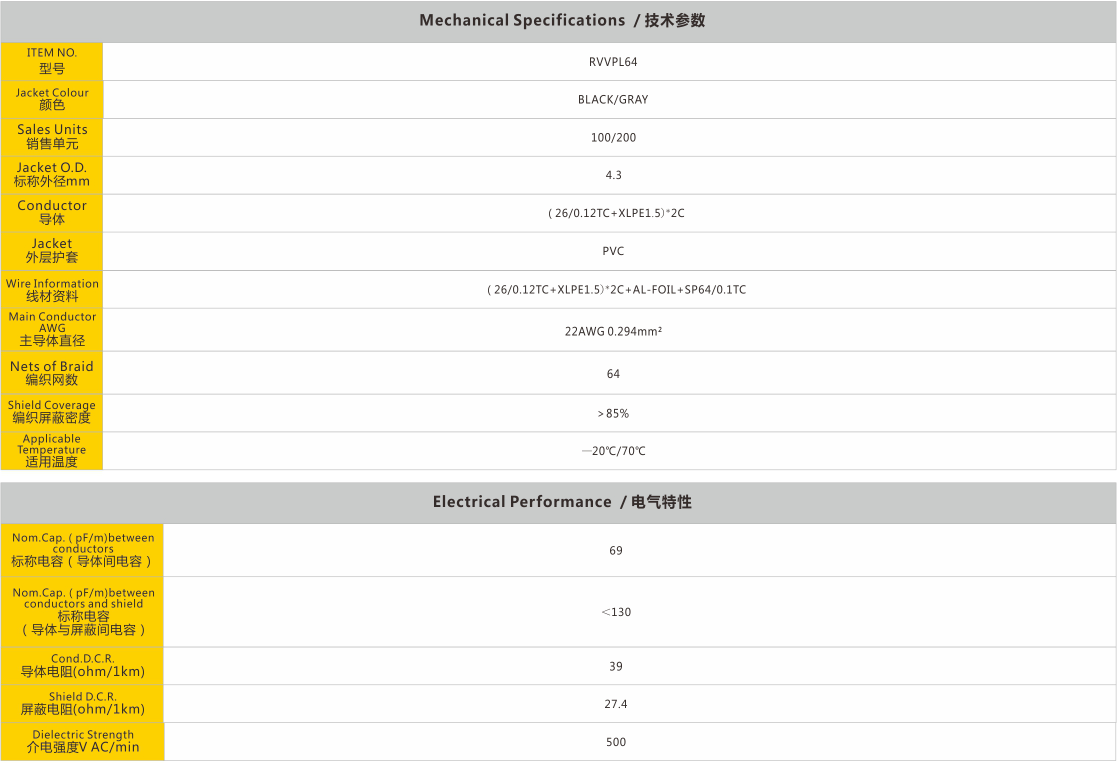Screen dimensions: 1118x763
Task: Click the Mechanical Specifications header
Action: click(562, 21)
